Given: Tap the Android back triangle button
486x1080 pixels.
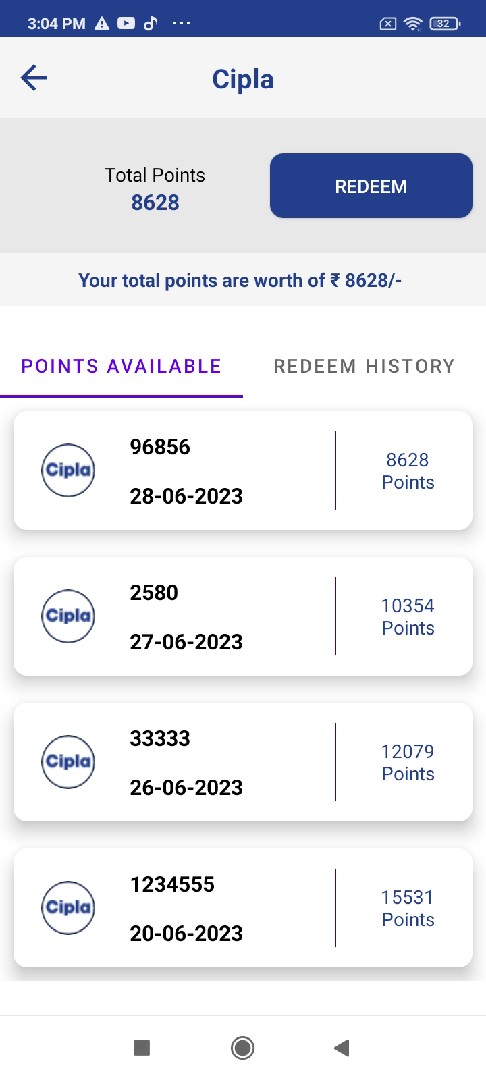Looking at the screenshot, I should pos(341,1048).
